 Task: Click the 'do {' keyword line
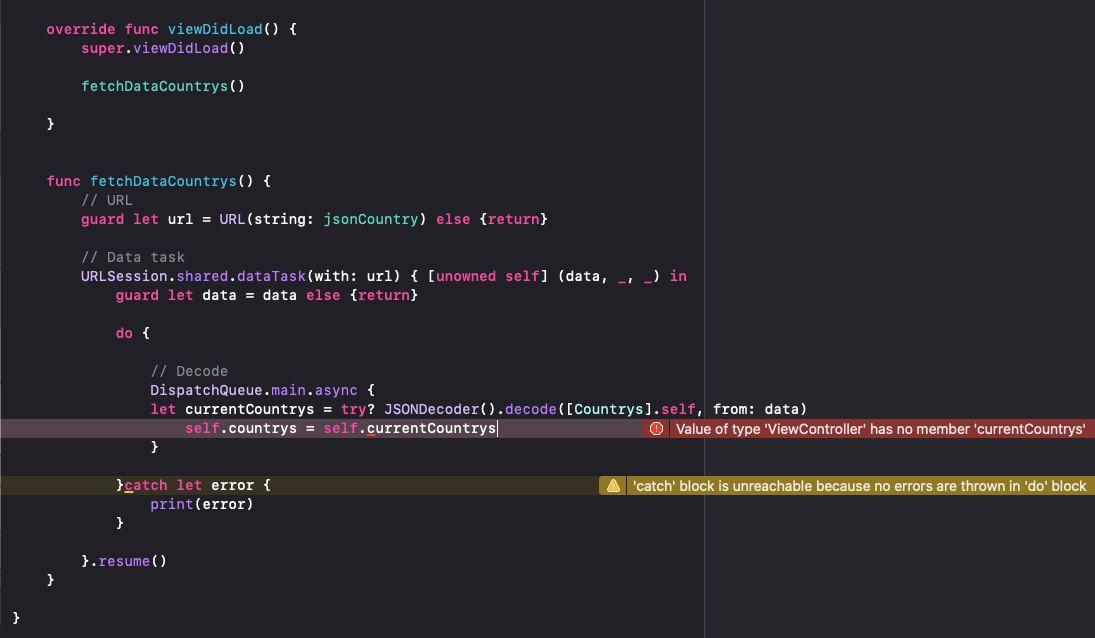pos(132,333)
